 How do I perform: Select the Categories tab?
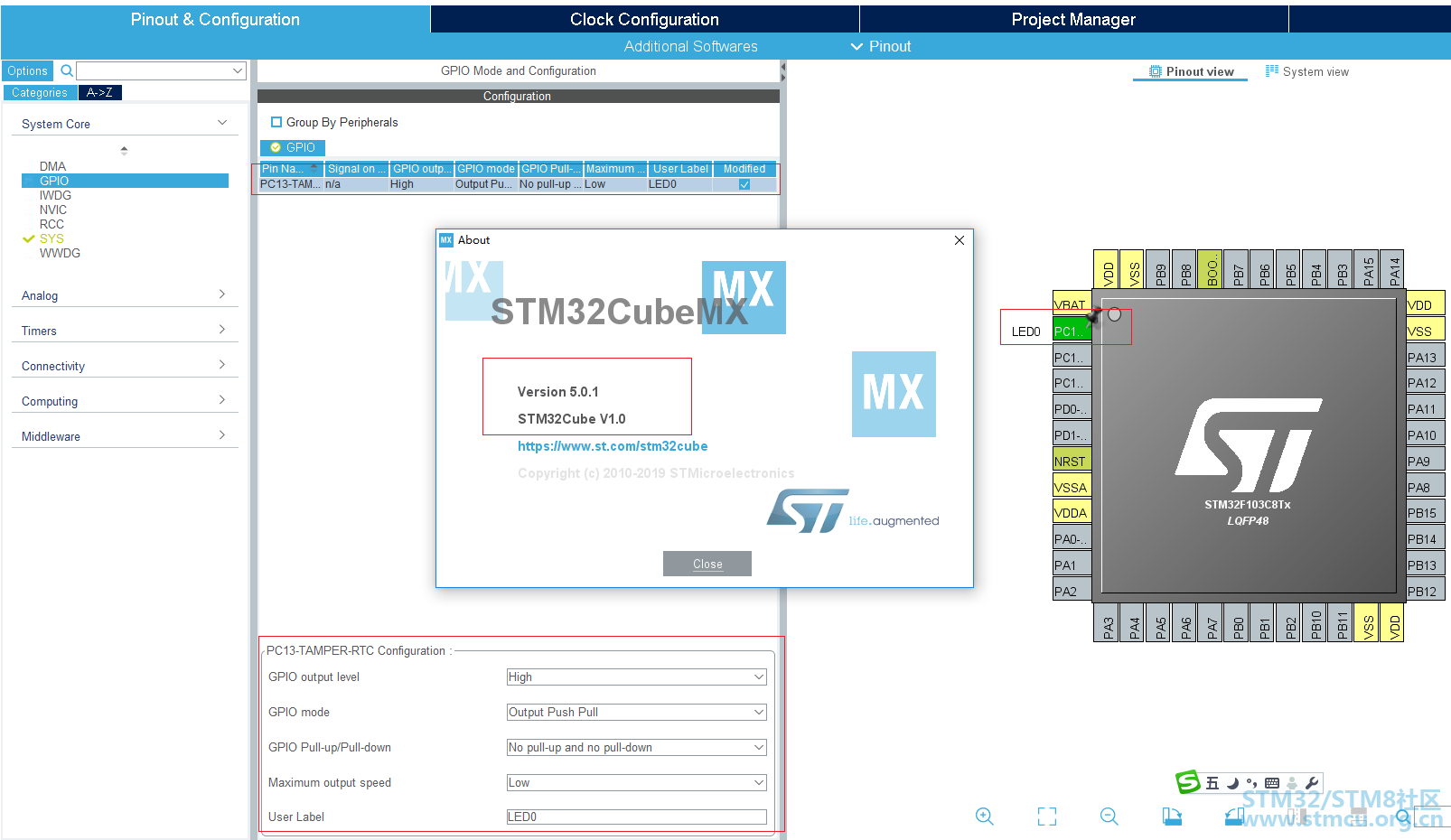pyautogui.click(x=40, y=92)
